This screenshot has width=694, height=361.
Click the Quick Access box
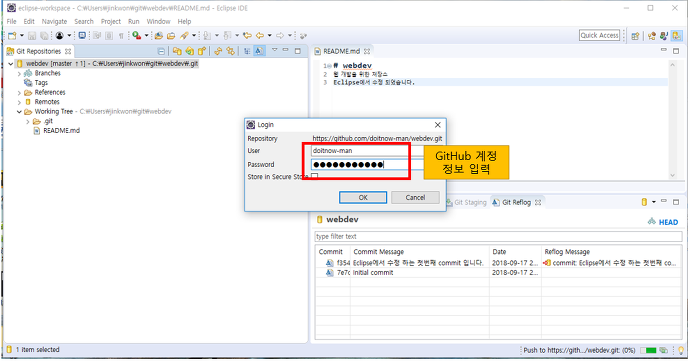click(599, 35)
